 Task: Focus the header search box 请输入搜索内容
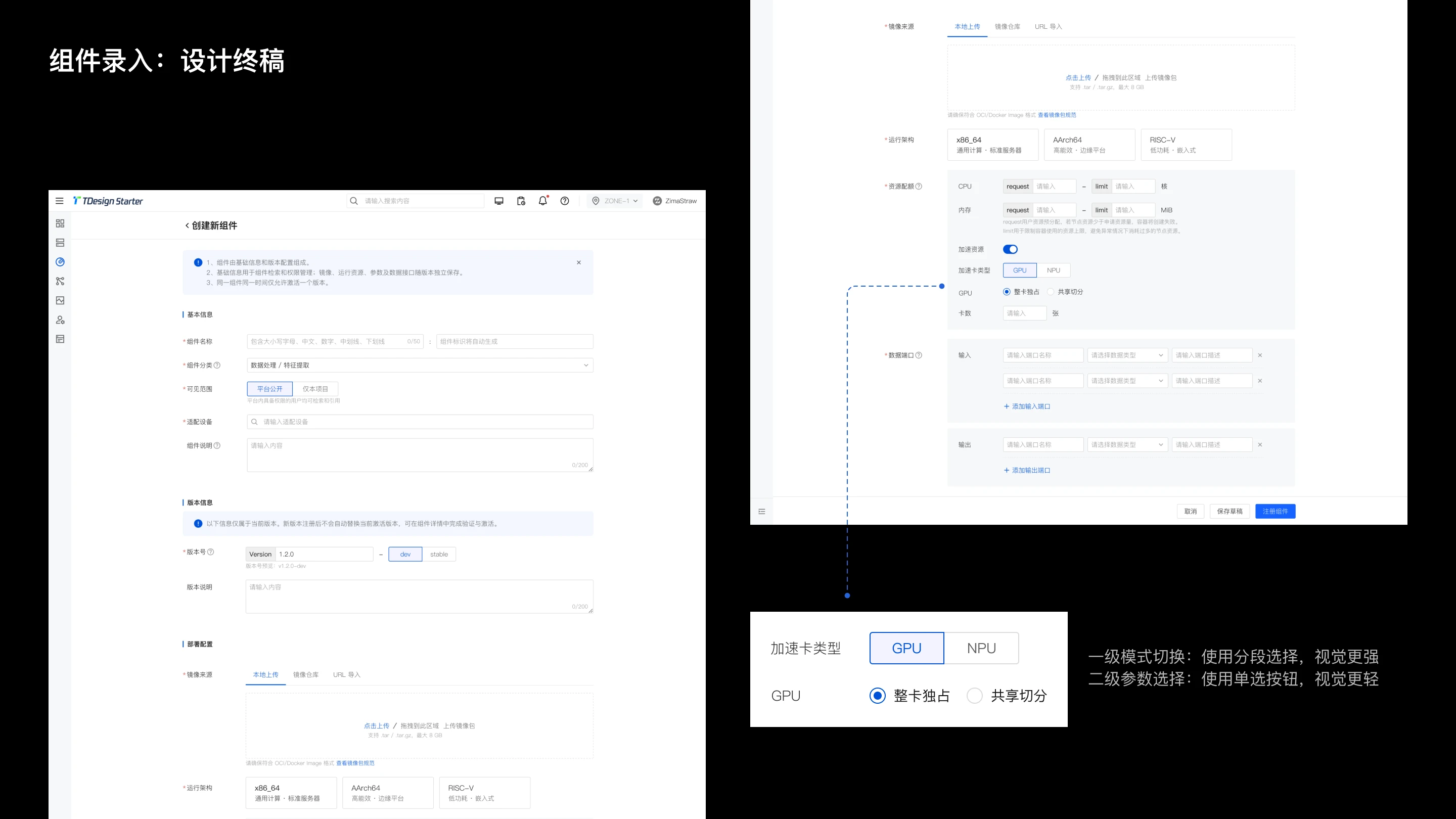(416, 201)
